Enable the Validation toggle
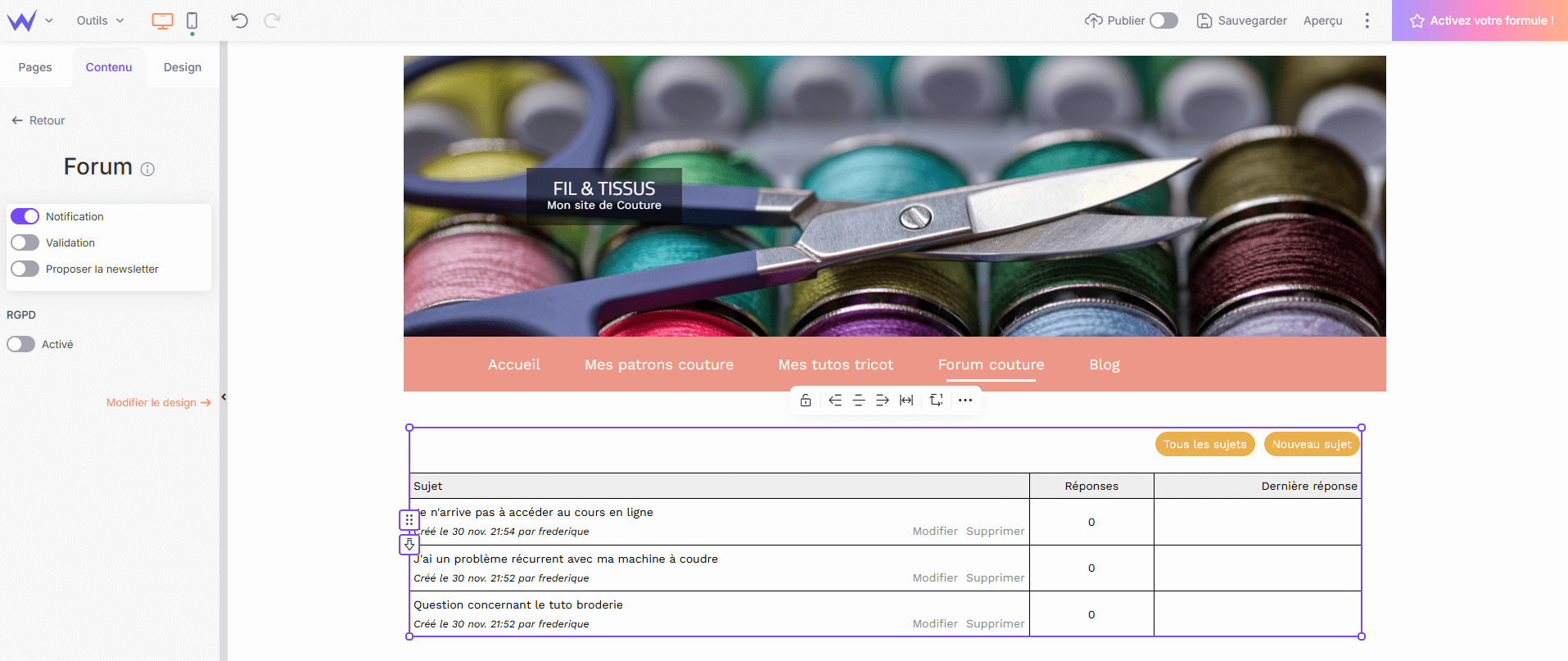Viewport: 1568px width, 661px height. pyautogui.click(x=25, y=242)
